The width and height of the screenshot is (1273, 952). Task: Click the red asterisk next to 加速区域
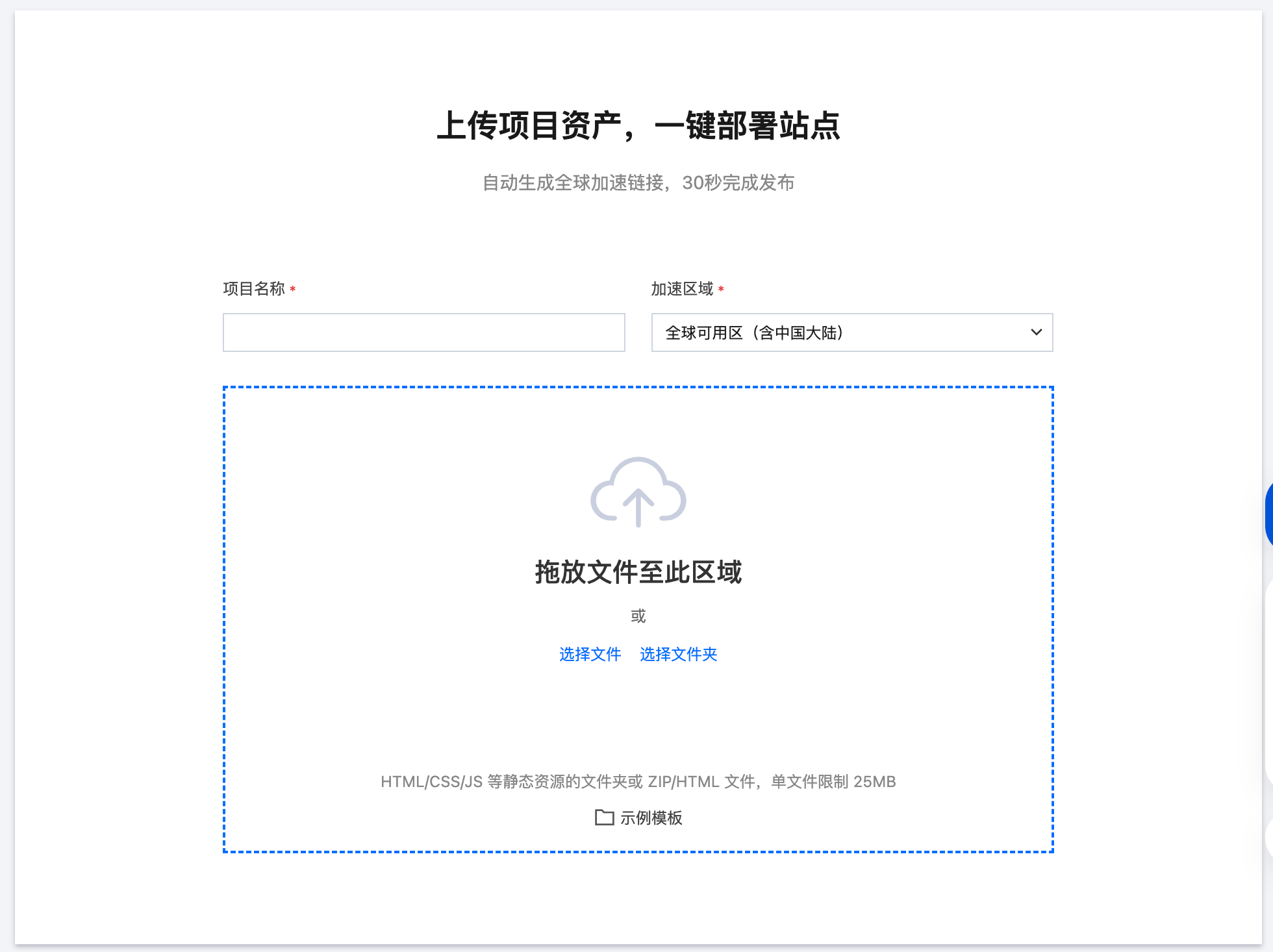[x=721, y=289]
